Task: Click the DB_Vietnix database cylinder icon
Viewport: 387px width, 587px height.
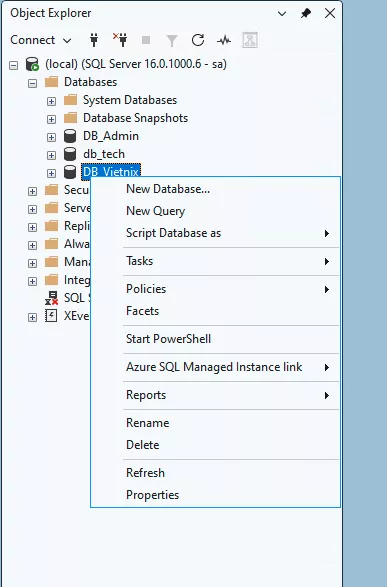Action: (70, 172)
